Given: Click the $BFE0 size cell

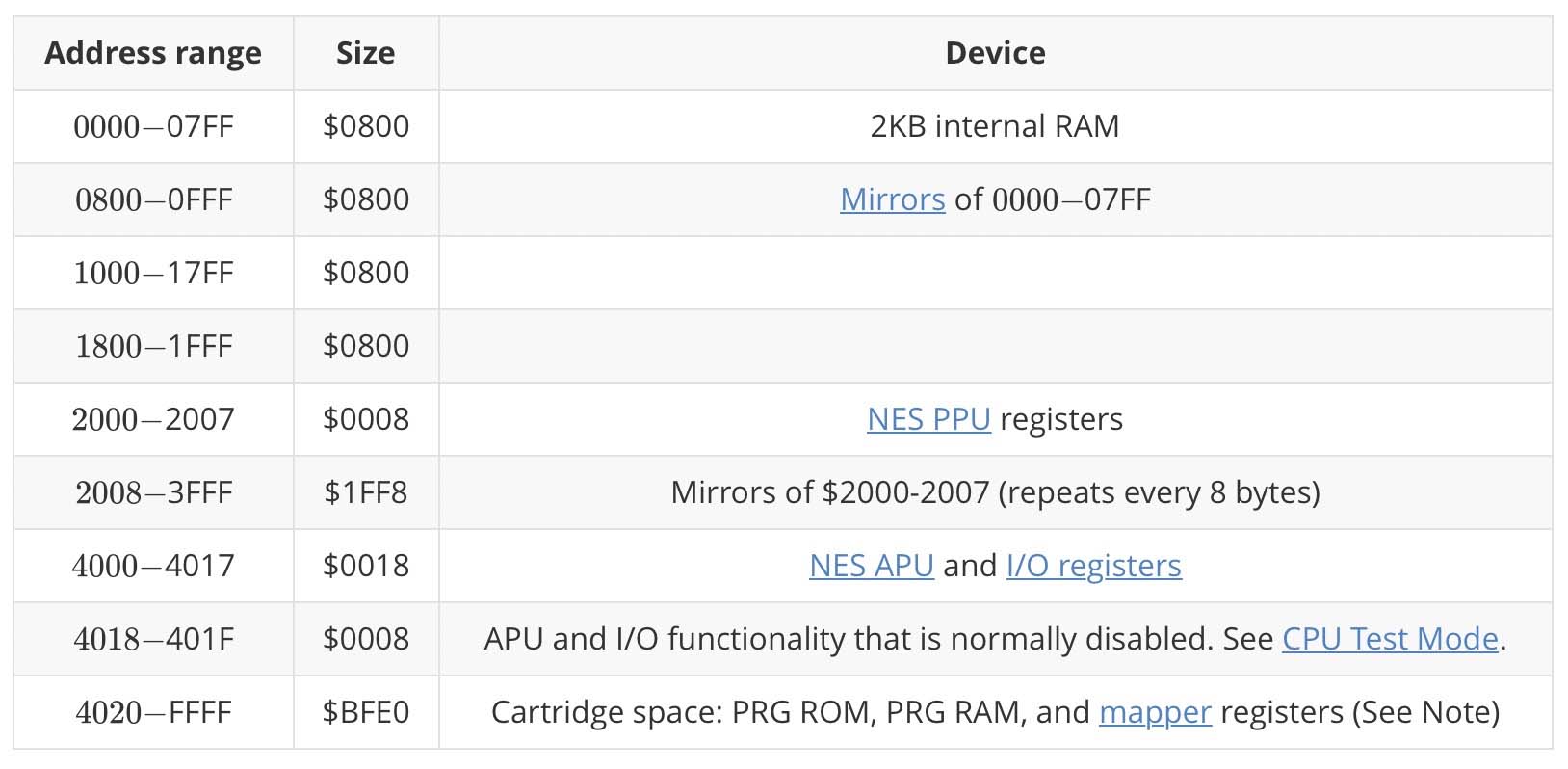Looking at the screenshot, I should pos(365,712).
